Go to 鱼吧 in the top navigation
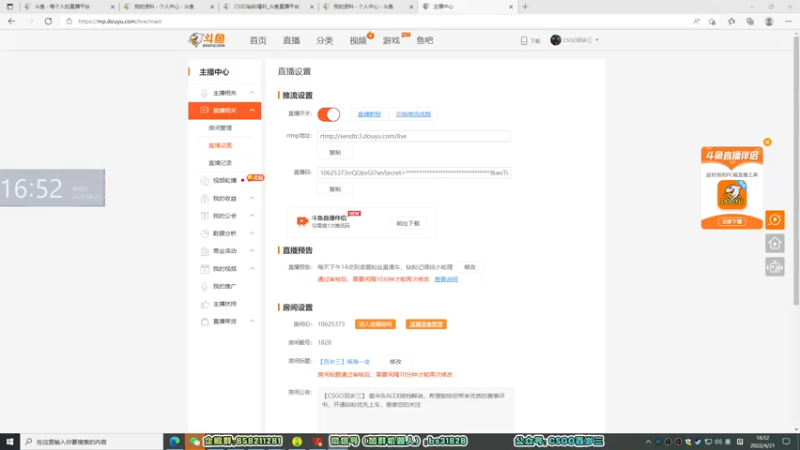 click(424, 40)
